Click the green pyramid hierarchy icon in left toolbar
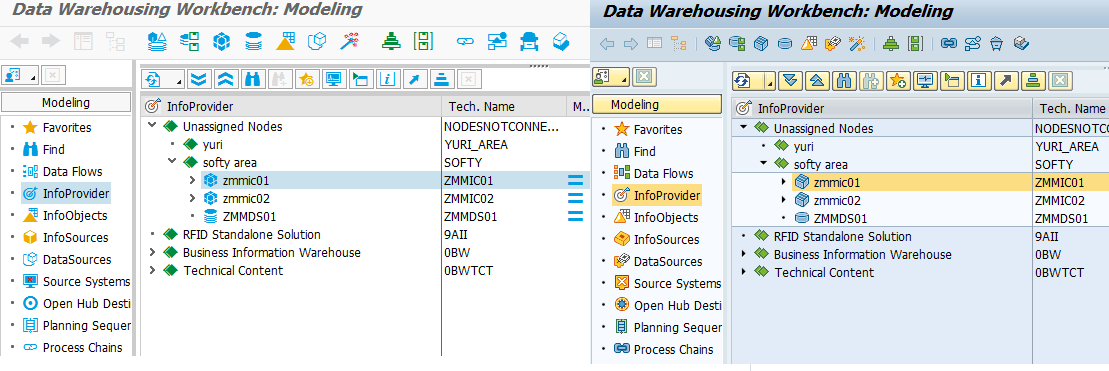This screenshot has width=1109, height=371. point(390,42)
